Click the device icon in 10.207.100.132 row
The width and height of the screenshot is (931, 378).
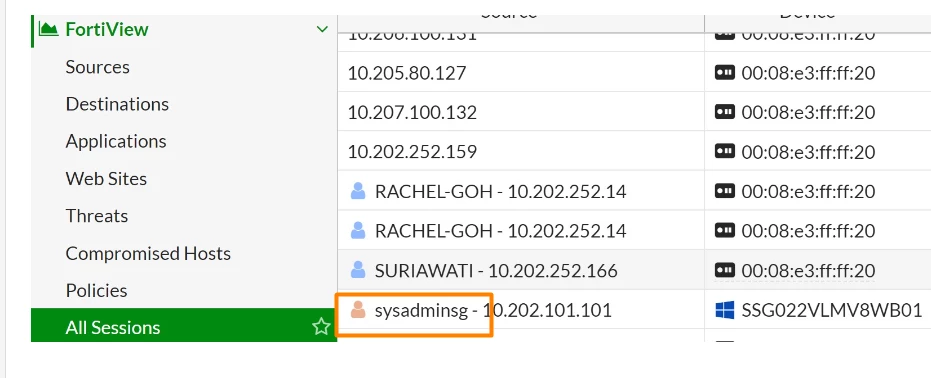pyautogui.click(x=725, y=112)
